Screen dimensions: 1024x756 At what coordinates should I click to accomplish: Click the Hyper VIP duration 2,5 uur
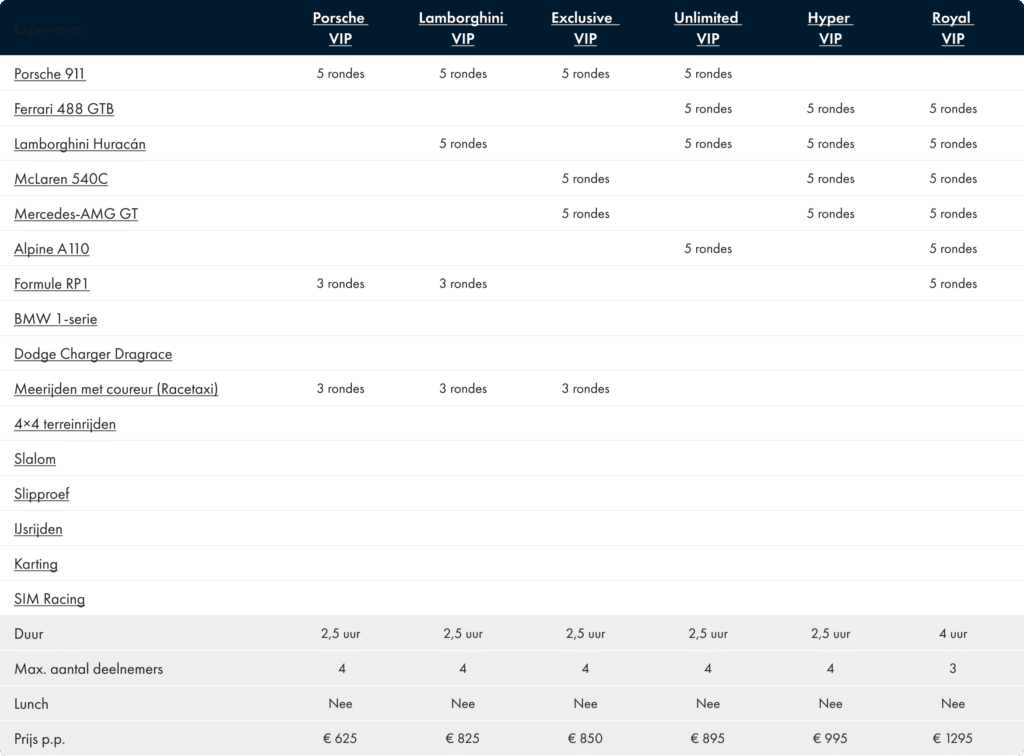(x=830, y=633)
